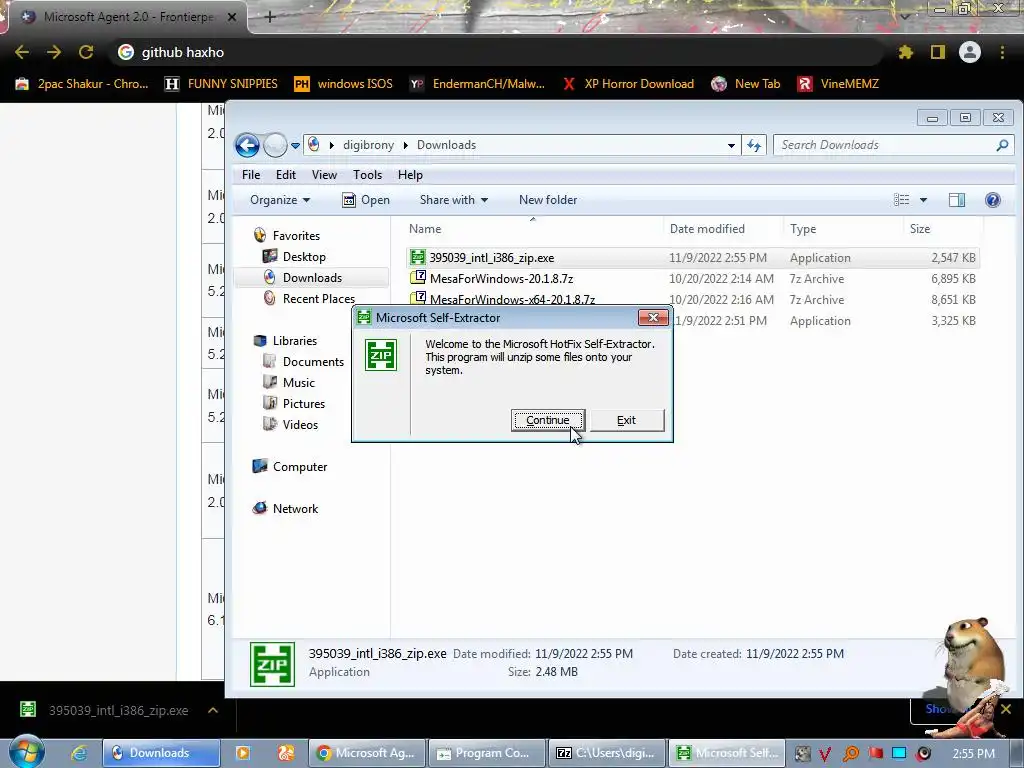
Task: Expand the download item options chevron
Action: coord(213,710)
